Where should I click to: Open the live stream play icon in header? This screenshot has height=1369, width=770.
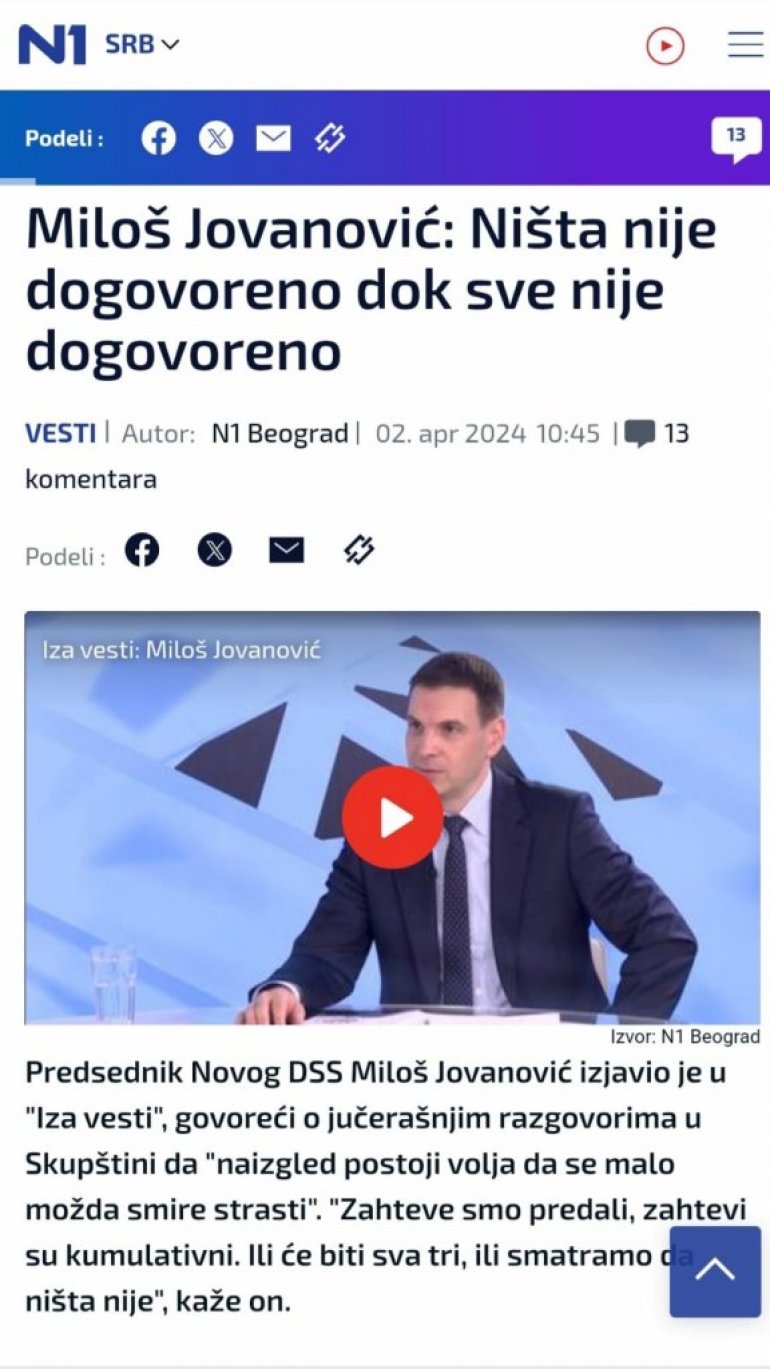click(665, 46)
